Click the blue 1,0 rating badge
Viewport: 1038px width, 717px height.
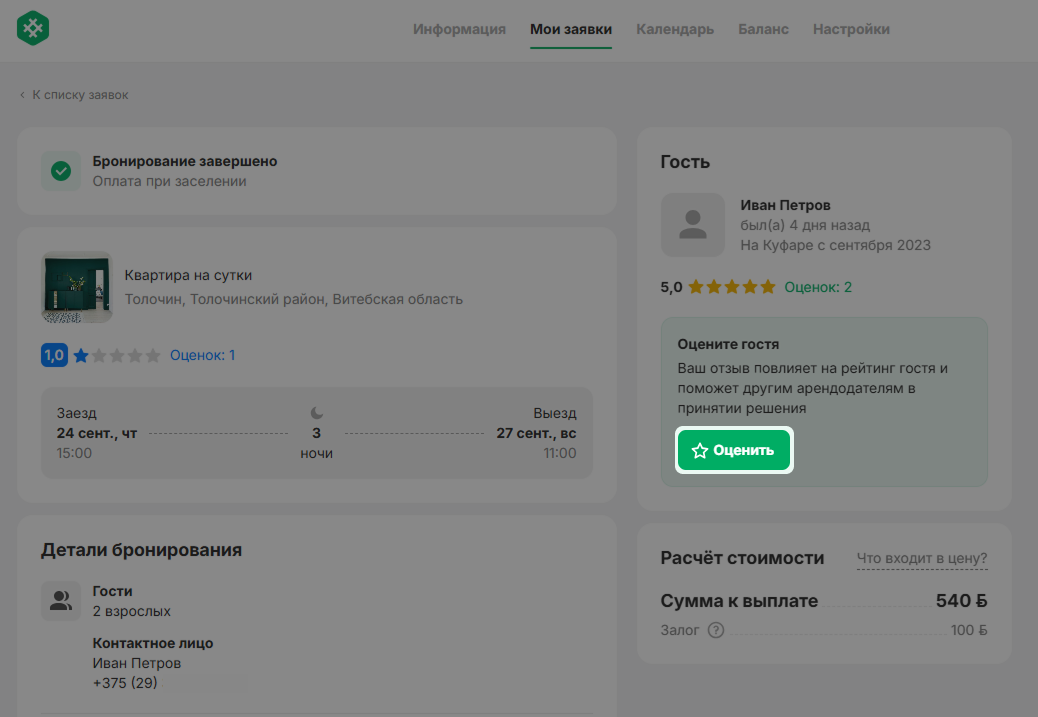[54, 356]
